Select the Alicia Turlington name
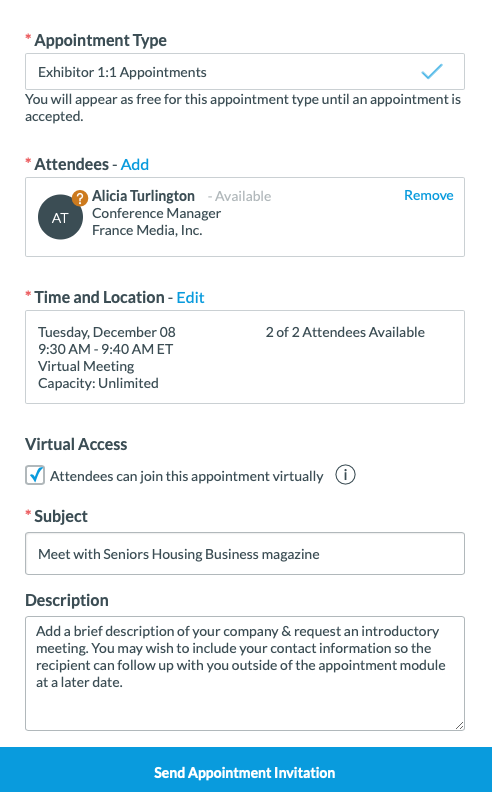The image size is (492, 792). click(143, 196)
